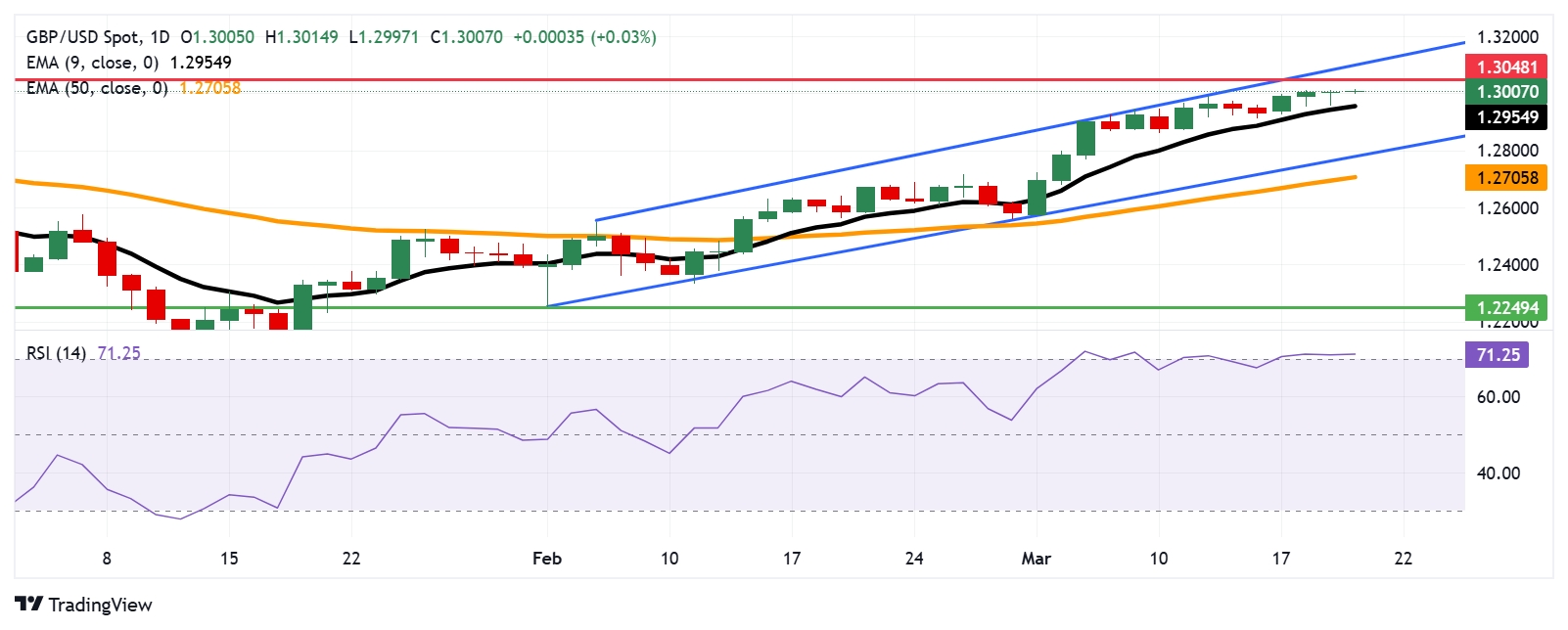The width and height of the screenshot is (1568, 630).
Task: Click the Feb label on the date axis
Action: click(x=546, y=559)
